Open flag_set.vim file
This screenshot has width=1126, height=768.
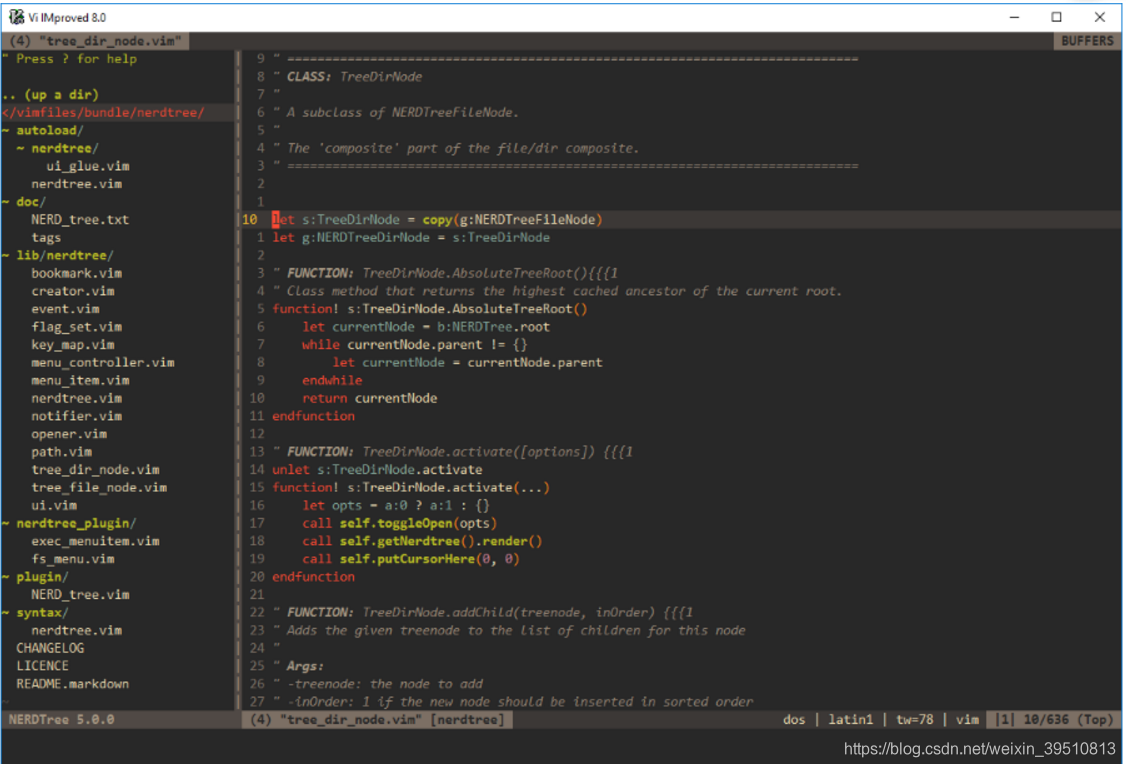[77, 327]
